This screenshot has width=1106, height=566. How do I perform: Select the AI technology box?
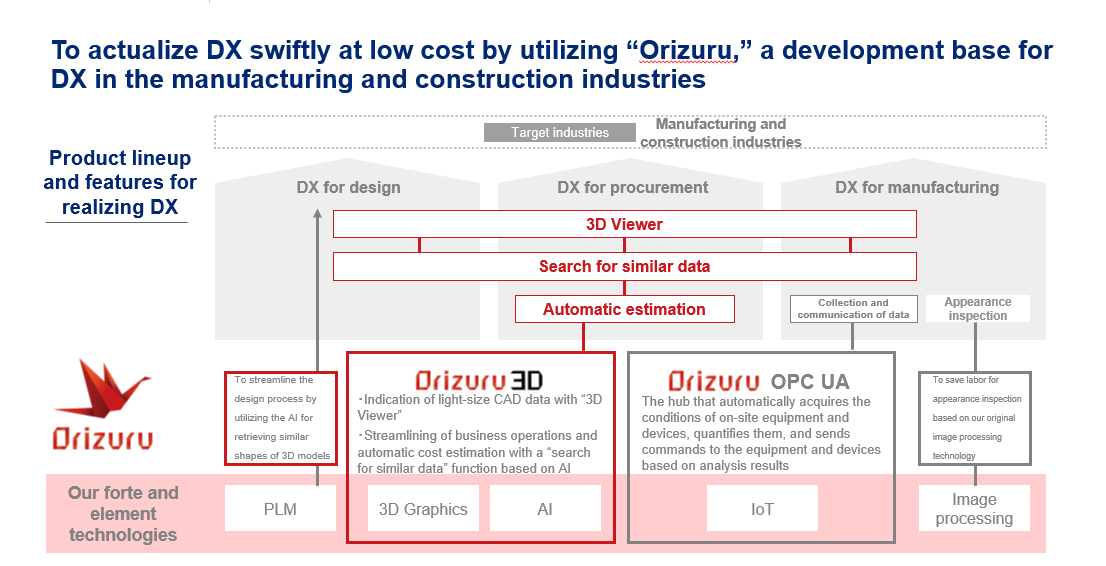click(x=545, y=509)
